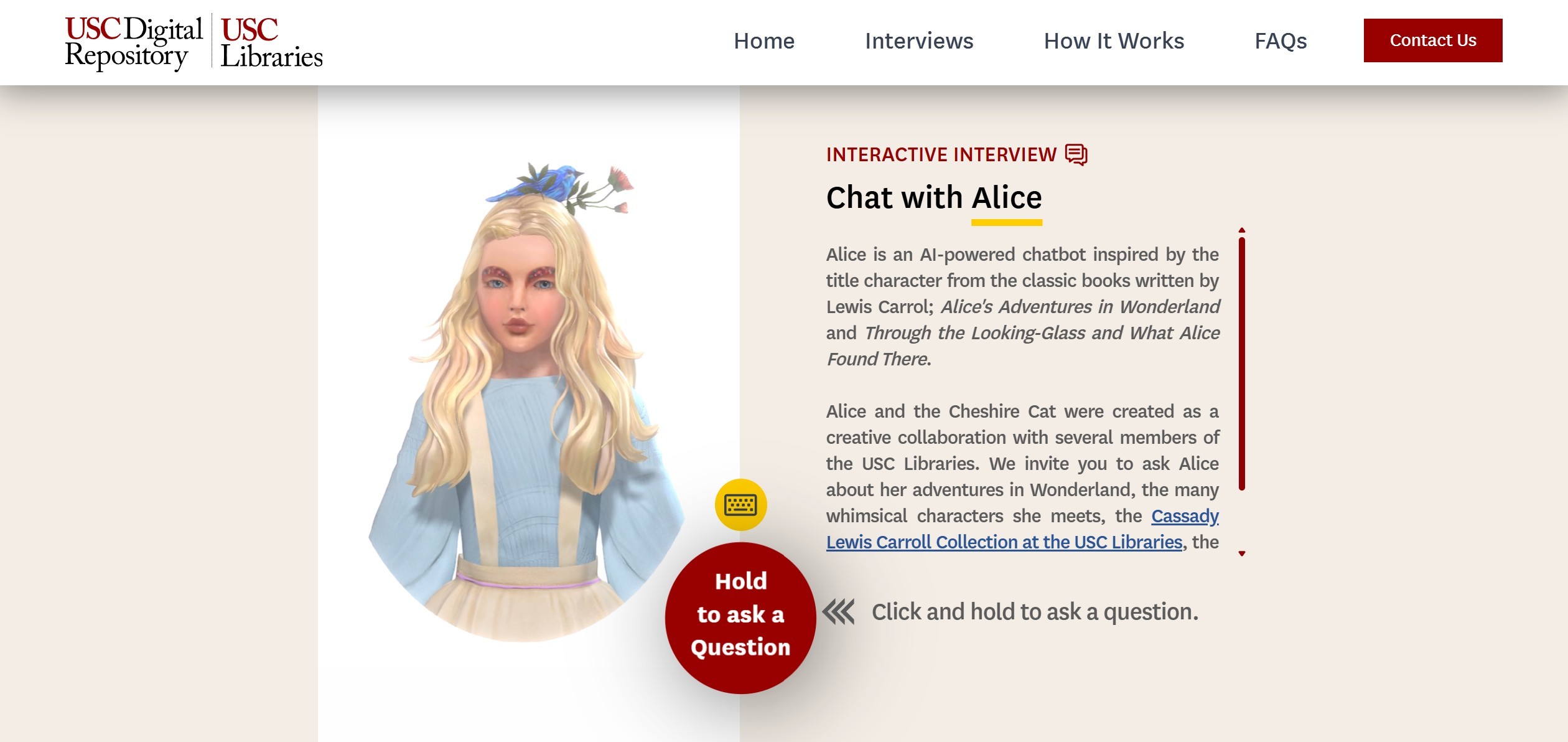The width and height of the screenshot is (1568, 742).
Task: Click the 'Click and hold to ask' hint text
Action: click(1035, 612)
